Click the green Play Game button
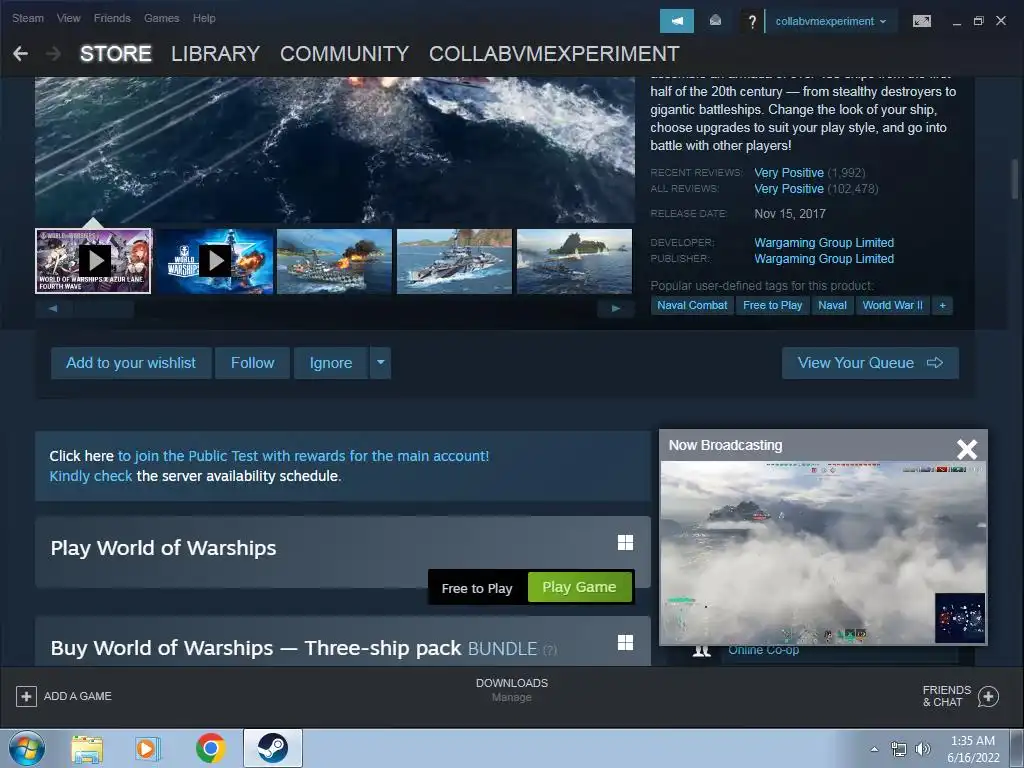1024x768 pixels. pos(579,587)
